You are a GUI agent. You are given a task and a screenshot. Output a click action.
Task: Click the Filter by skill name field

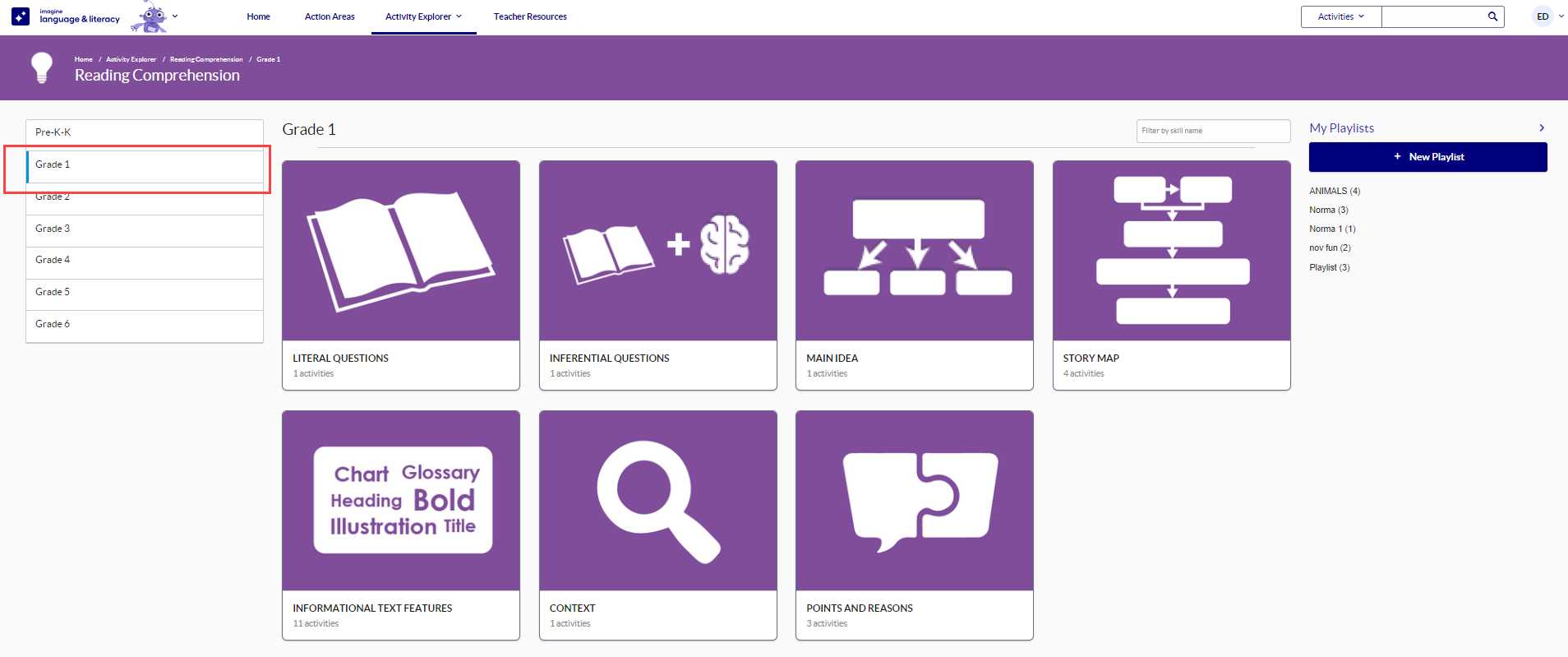[x=1212, y=131]
